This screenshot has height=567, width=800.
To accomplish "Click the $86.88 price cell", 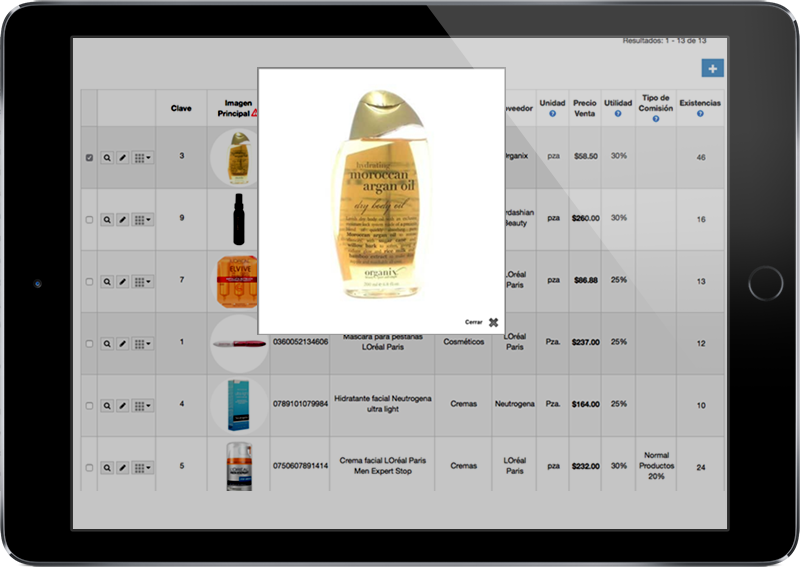I will [585, 280].
